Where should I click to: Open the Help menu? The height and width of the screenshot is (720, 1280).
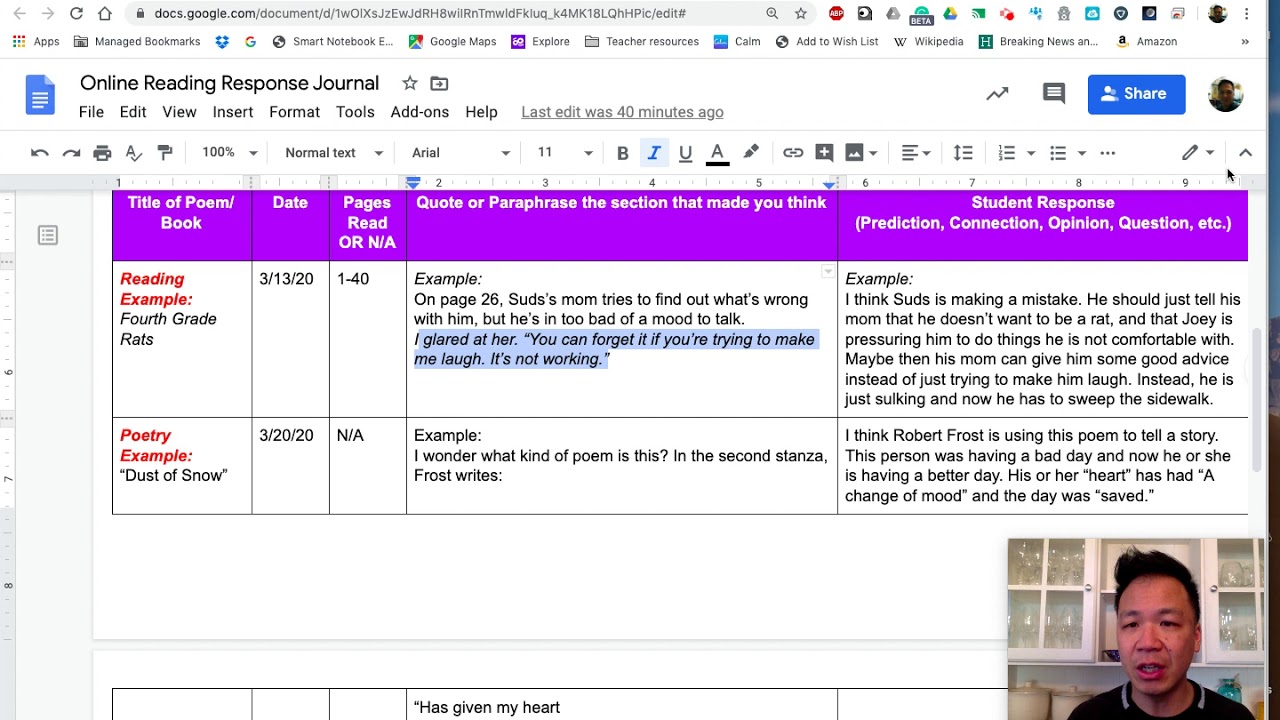pyautogui.click(x=481, y=112)
